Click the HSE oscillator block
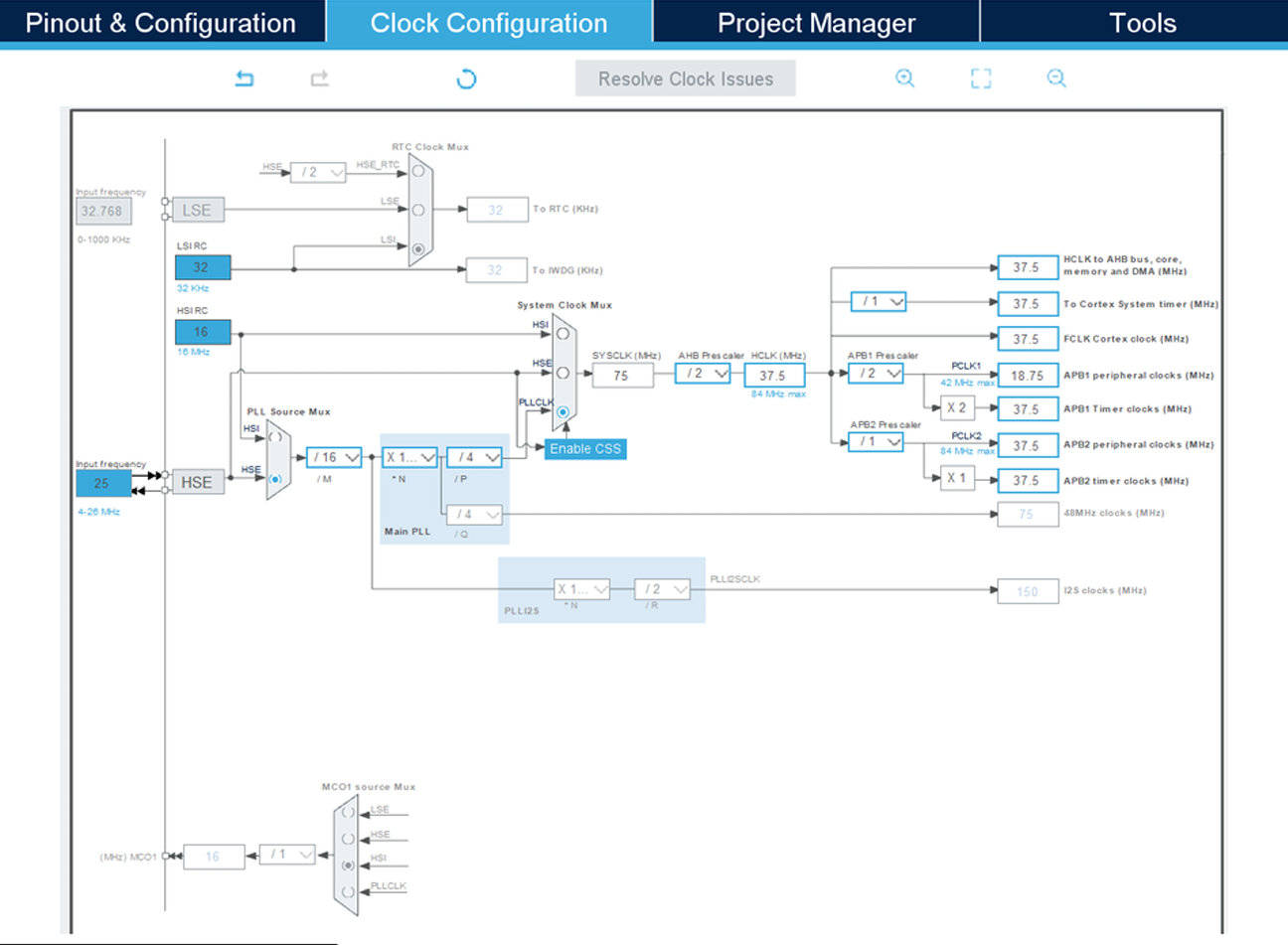This screenshot has height=945, width=1288. [x=198, y=482]
